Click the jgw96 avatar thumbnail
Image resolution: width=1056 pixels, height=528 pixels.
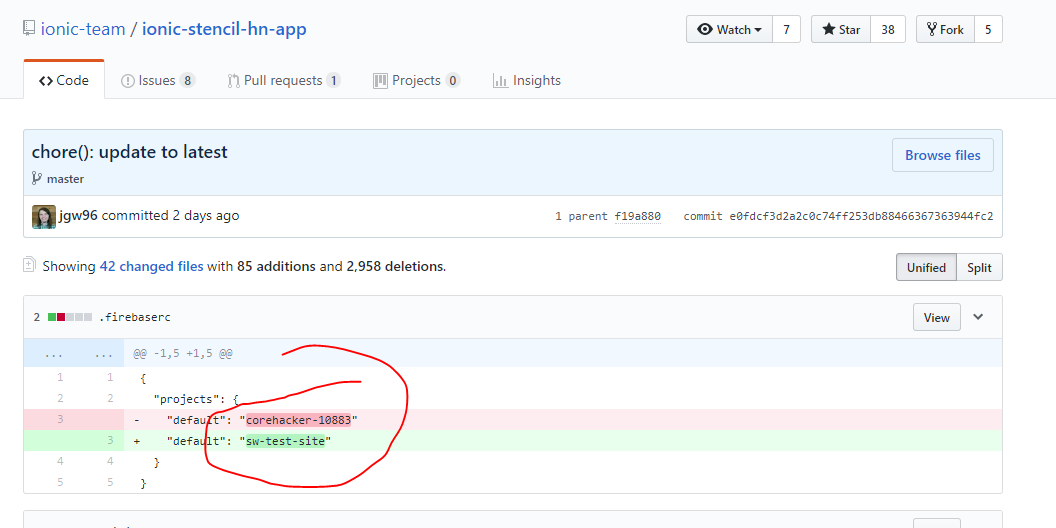(44, 217)
